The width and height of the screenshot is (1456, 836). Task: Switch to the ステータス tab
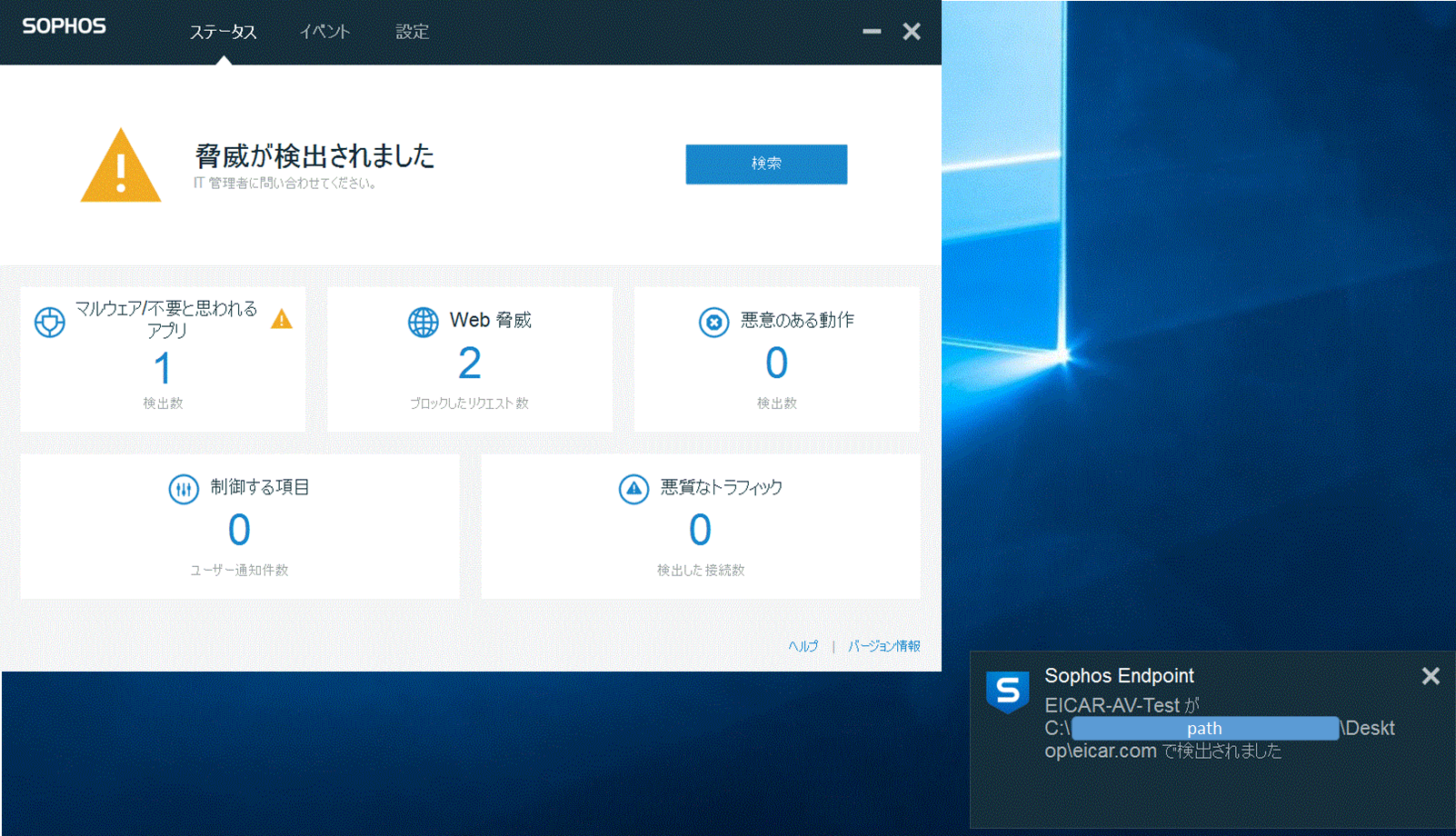tap(223, 32)
